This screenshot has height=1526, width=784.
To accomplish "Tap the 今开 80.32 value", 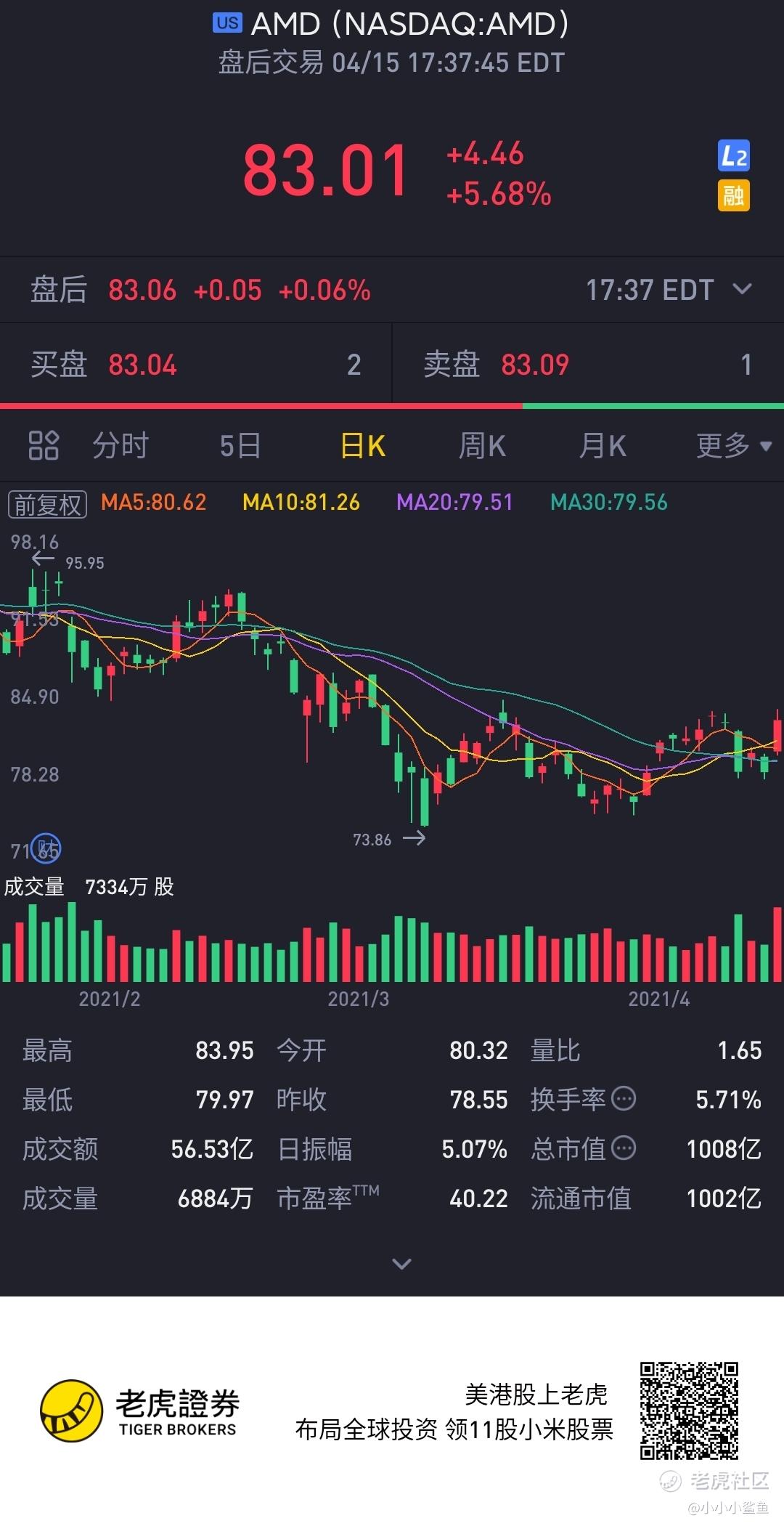I will (x=478, y=1050).
